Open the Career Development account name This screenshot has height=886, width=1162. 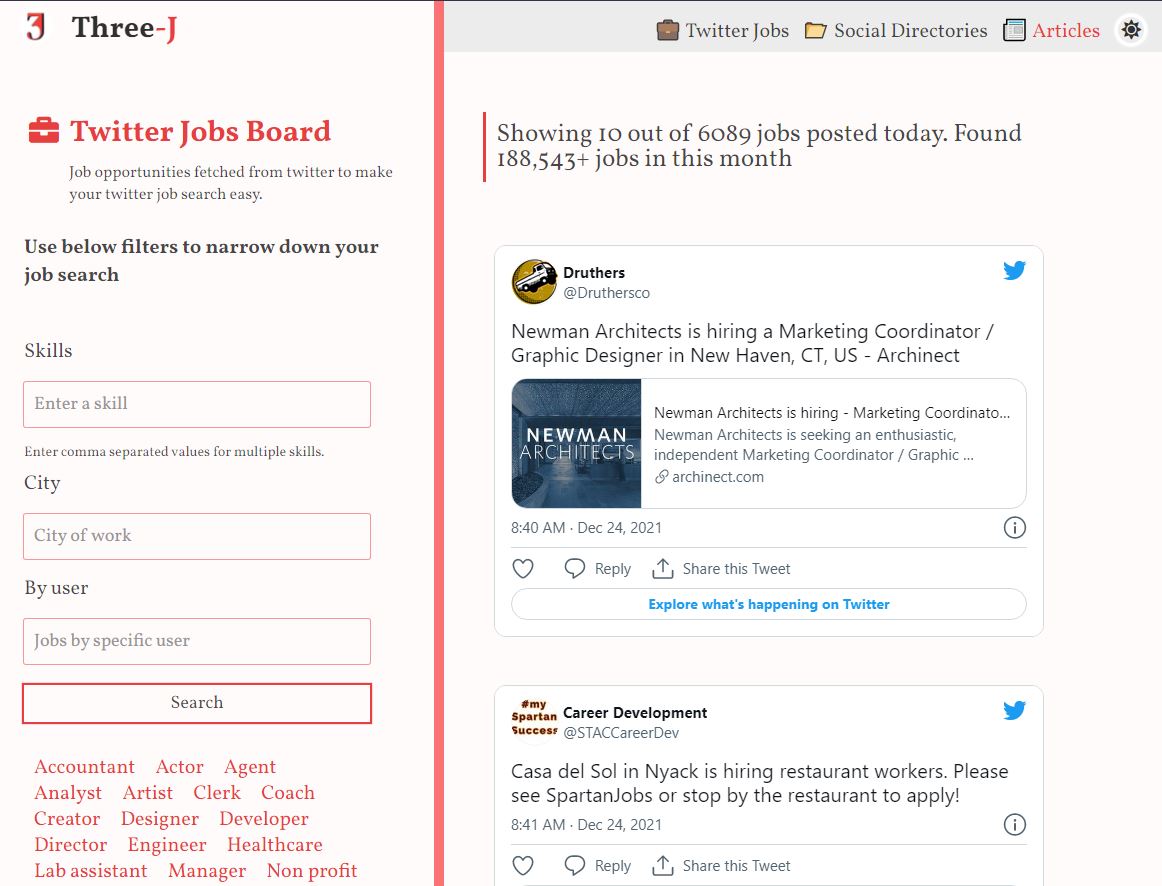pyautogui.click(x=634, y=713)
